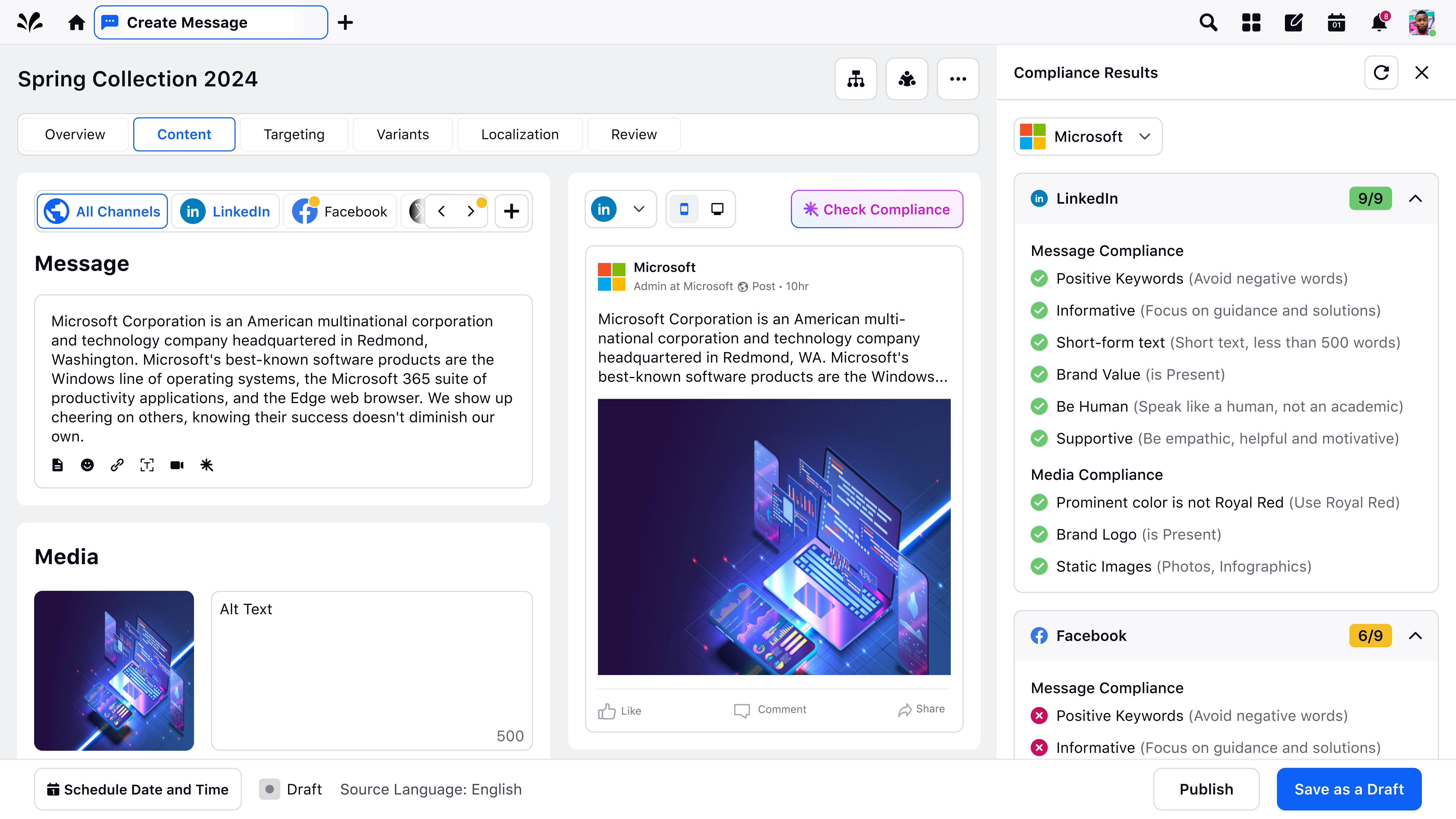Switch preview to mobile view
The height and width of the screenshot is (819, 1456).
coord(684,209)
